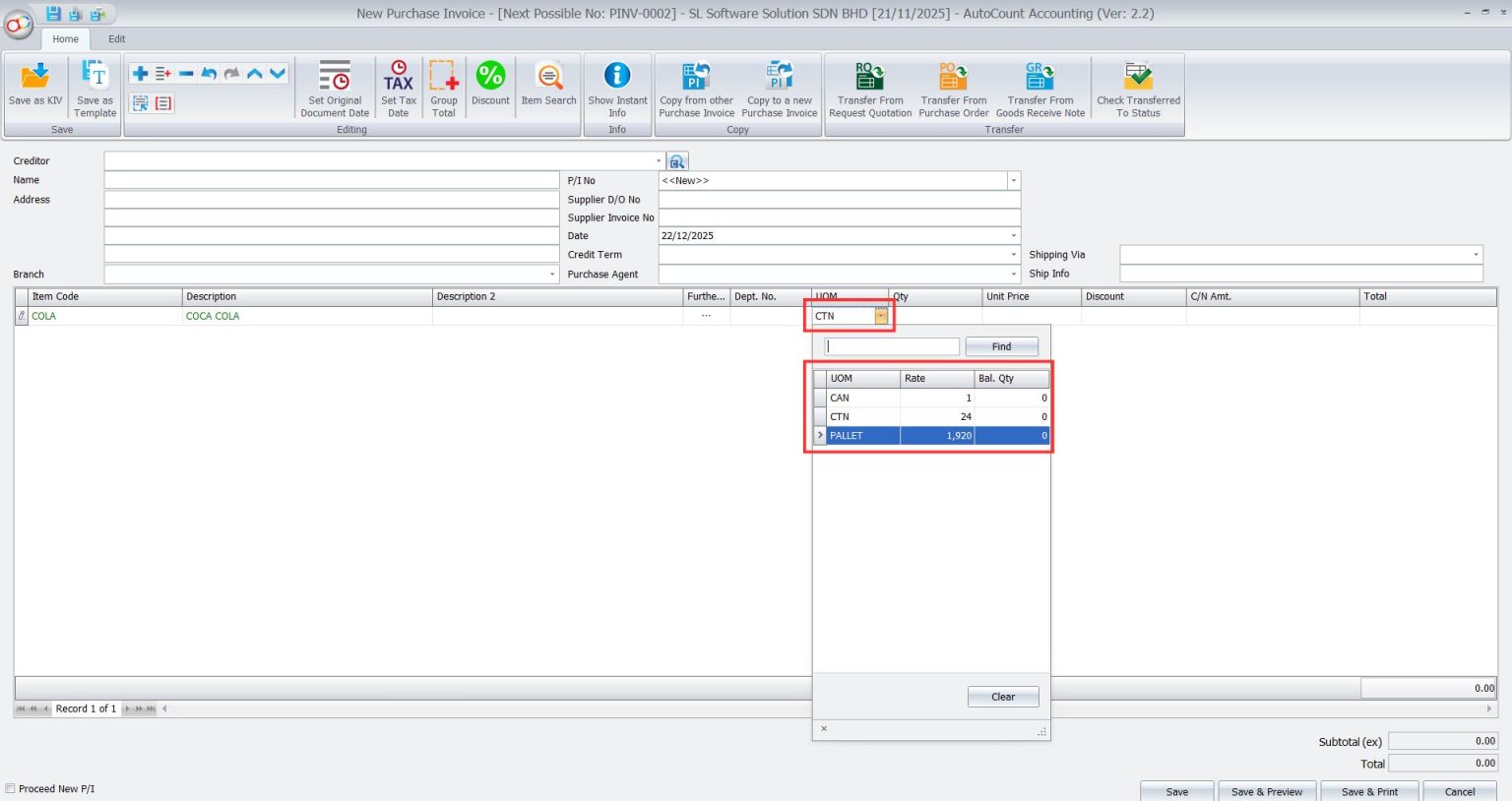The width and height of the screenshot is (1512, 801).
Task: Click Show Instant Info
Action: point(617,87)
